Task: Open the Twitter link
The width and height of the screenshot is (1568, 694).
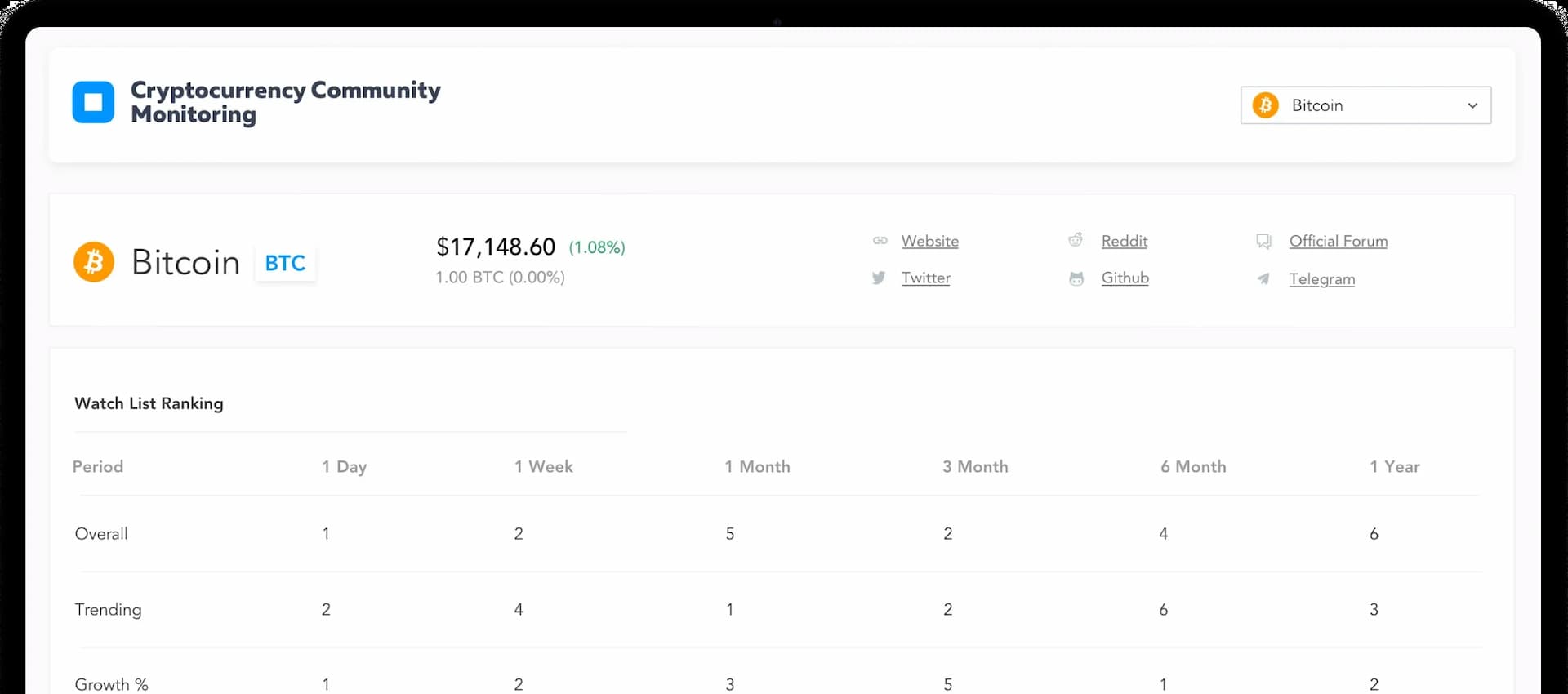Action: click(925, 278)
